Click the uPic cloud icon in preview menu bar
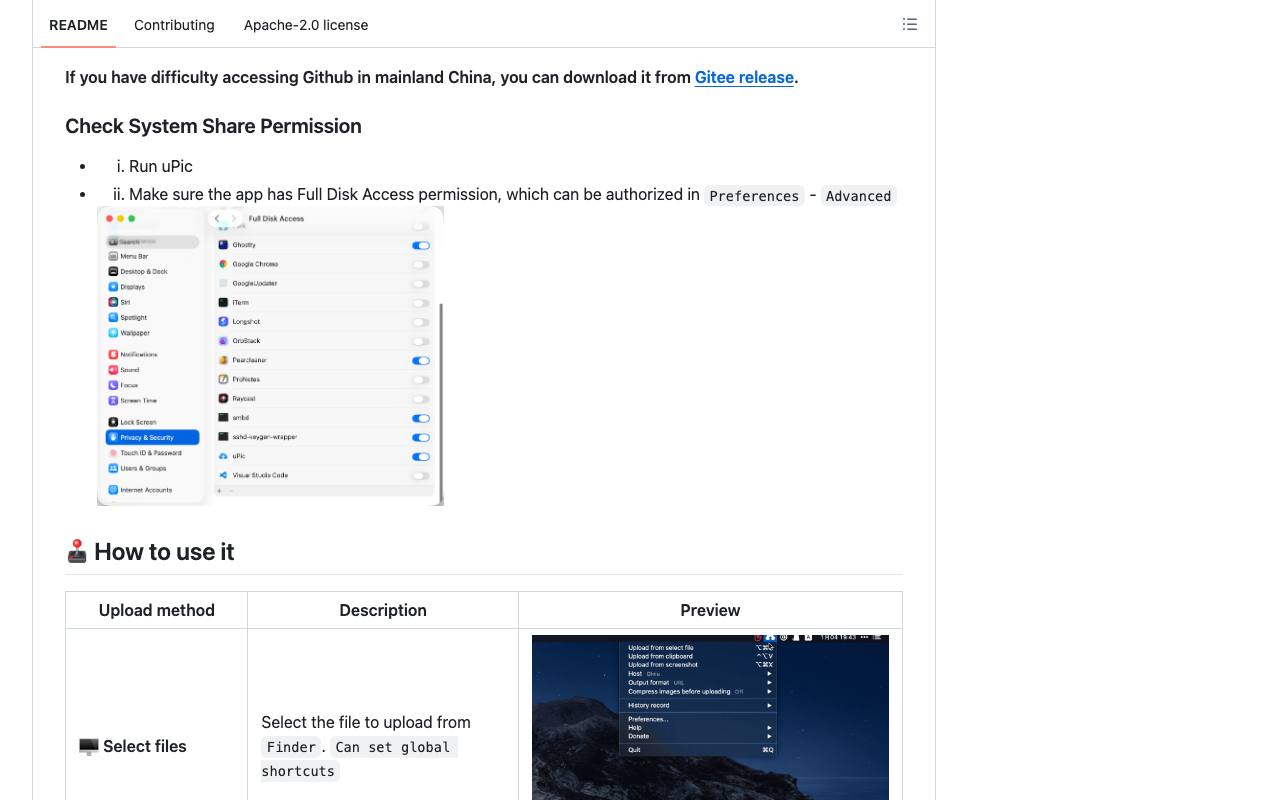This screenshot has width=1280, height=800. click(x=770, y=637)
